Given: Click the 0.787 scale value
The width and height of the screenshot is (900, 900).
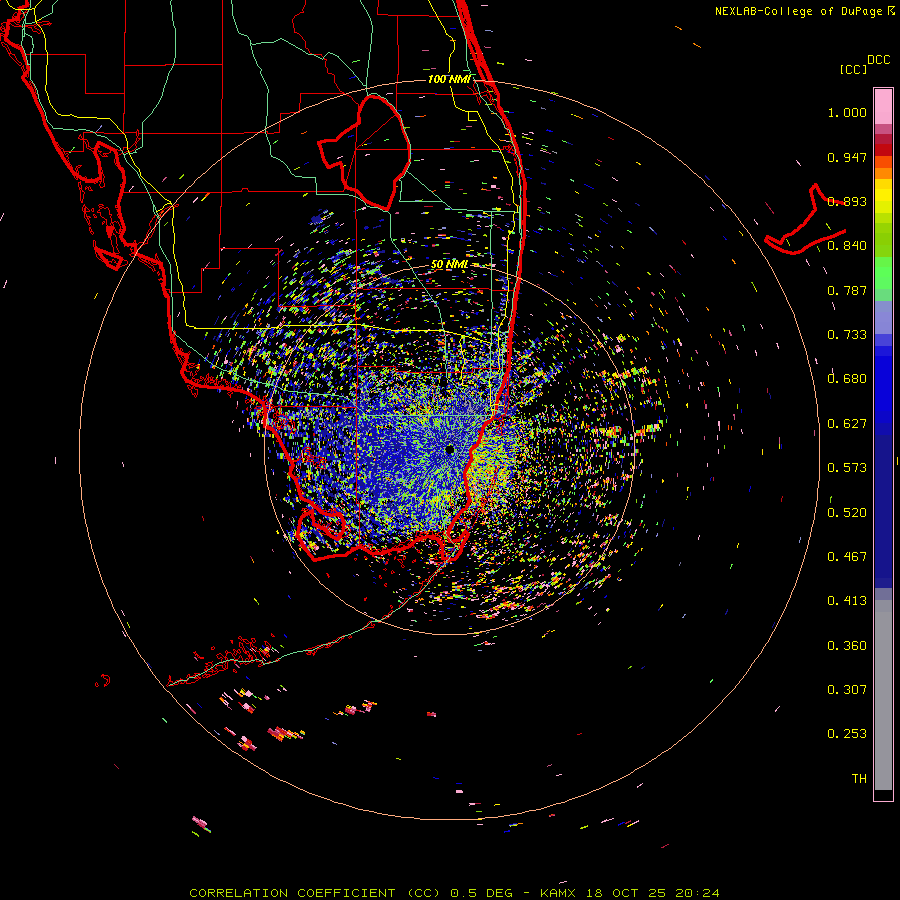Looking at the screenshot, I should pyautogui.click(x=847, y=290).
